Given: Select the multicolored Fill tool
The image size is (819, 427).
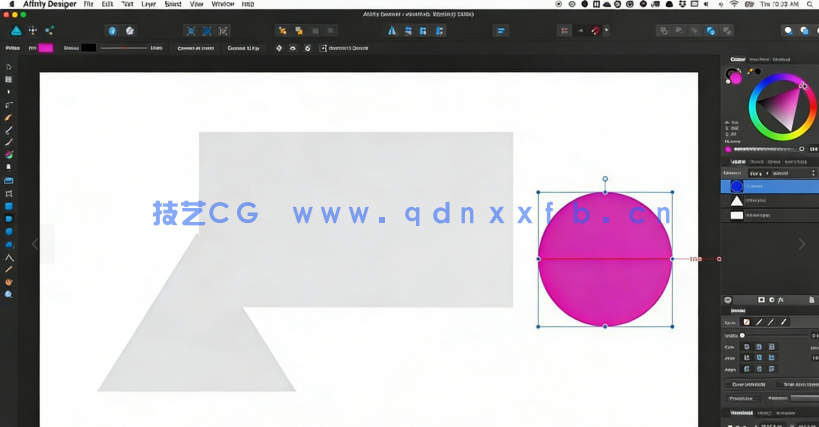Looking at the screenshot, I should (x=8, y=155).
